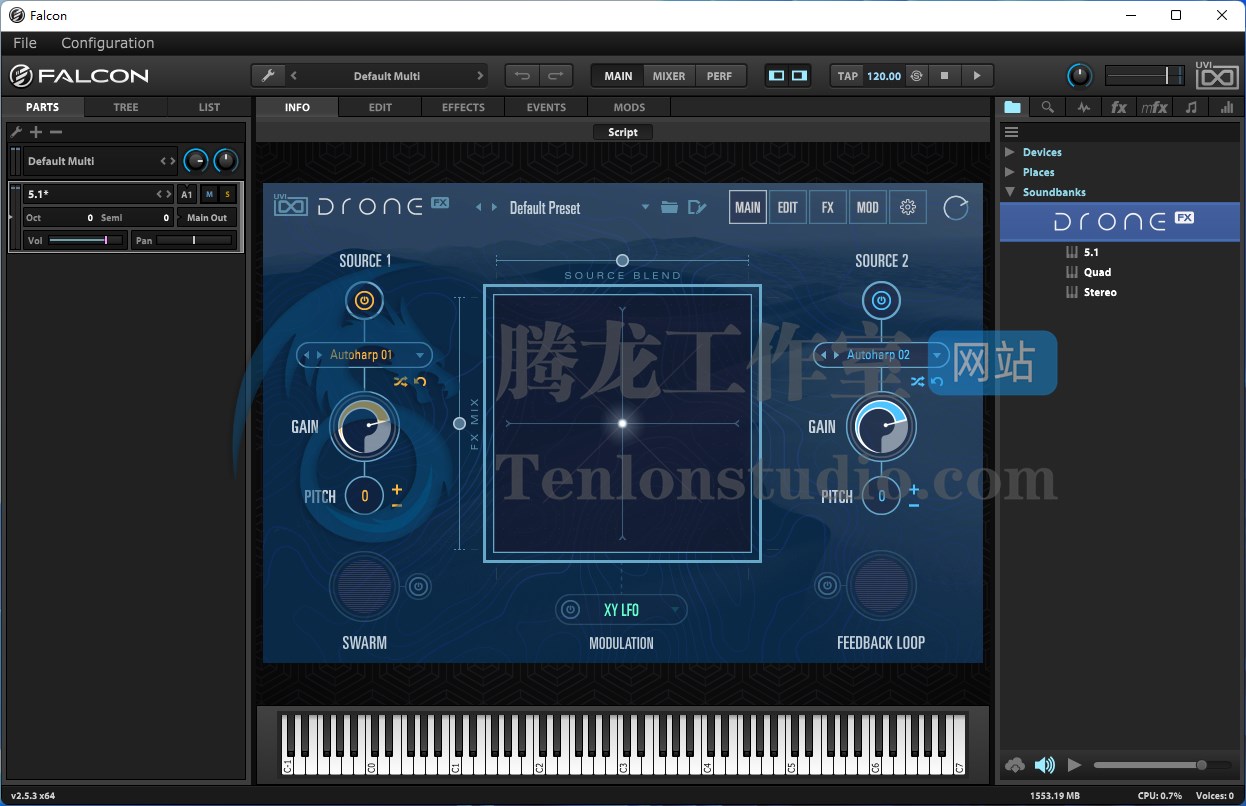Open the fx browser tab

click(x=1119, y=107)
